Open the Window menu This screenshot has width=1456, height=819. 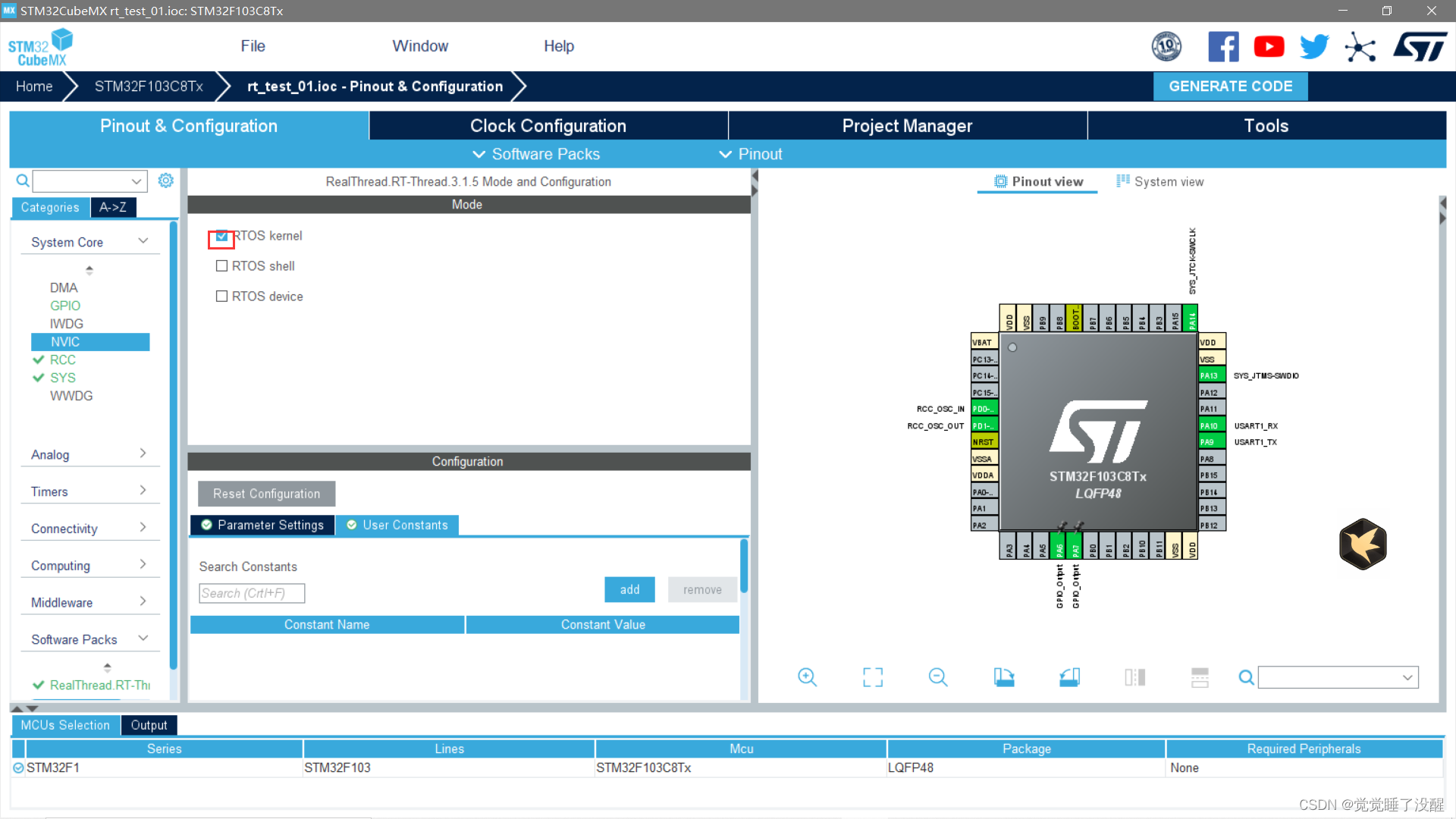click(420, 46)
